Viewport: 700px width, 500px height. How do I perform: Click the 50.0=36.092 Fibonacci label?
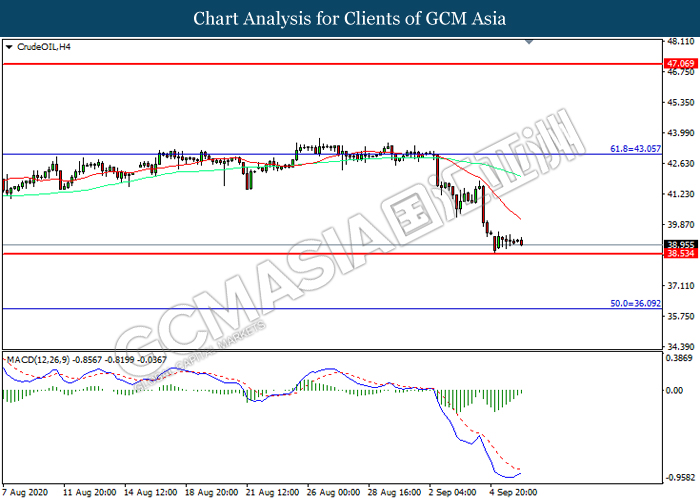tap(635, 303)
